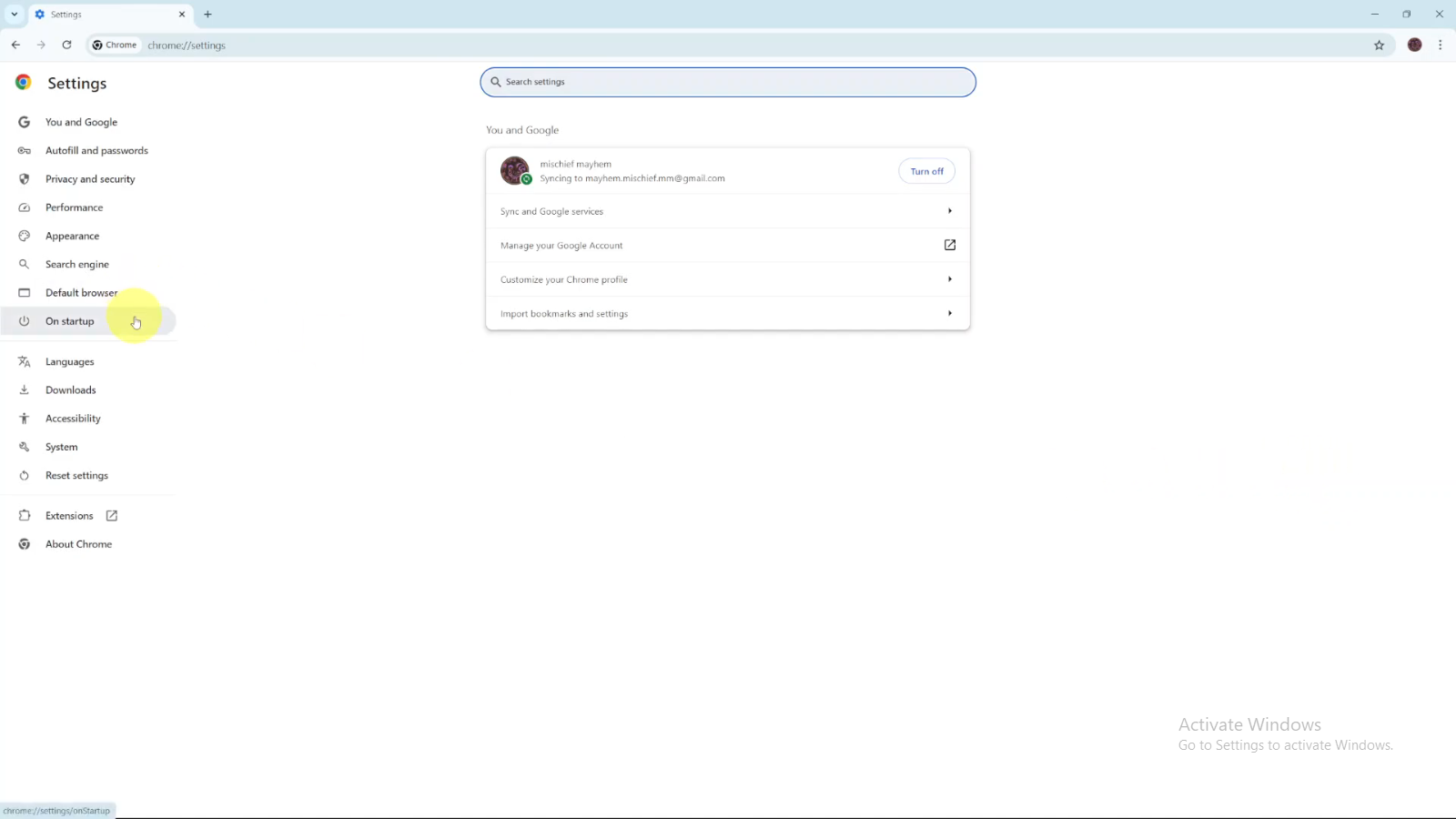This screenshot has height=819, width=1456.
Task: Click the Settings page title
Action: 77,83
